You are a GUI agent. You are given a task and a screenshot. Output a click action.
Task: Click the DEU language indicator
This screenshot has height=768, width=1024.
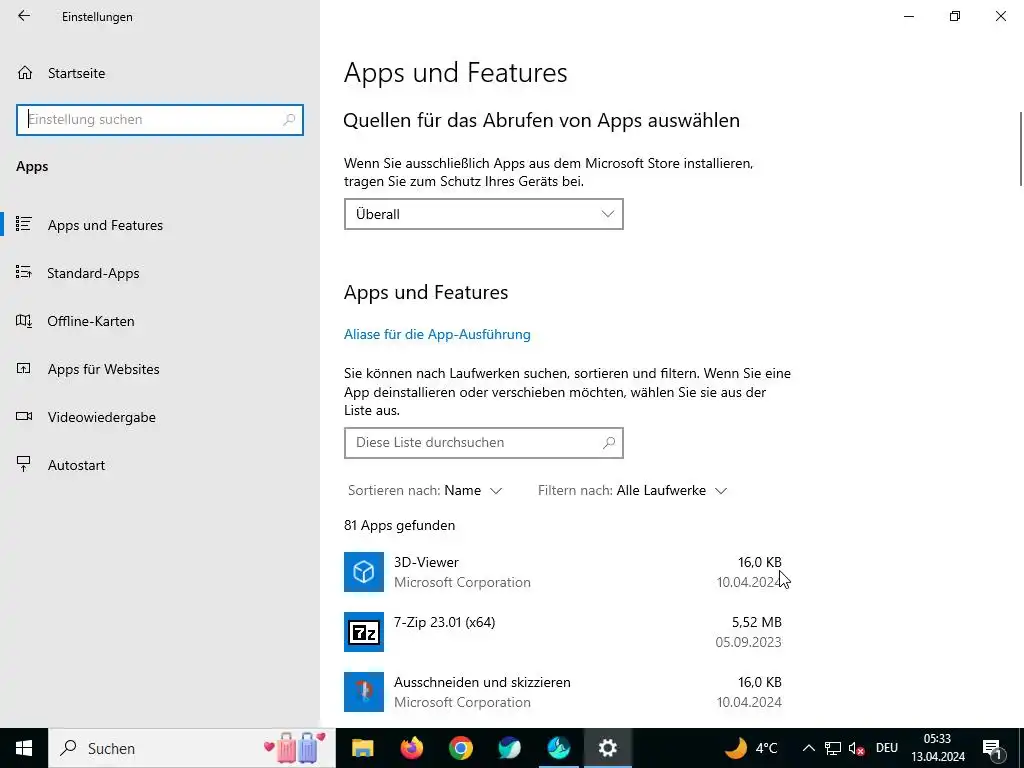(887, 748)
